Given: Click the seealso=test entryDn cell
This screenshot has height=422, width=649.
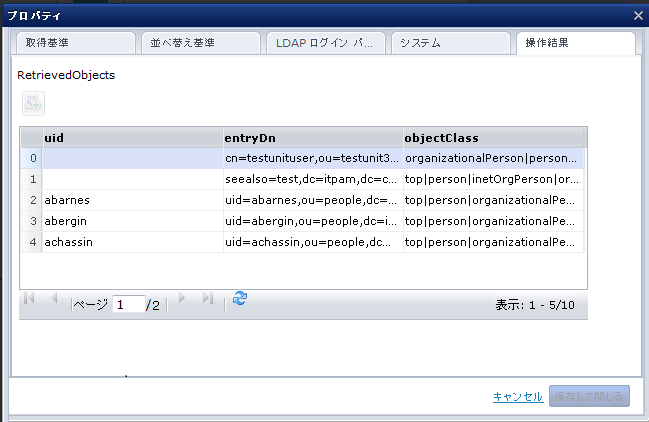Looking at the screenshot, I should point(313,179).
